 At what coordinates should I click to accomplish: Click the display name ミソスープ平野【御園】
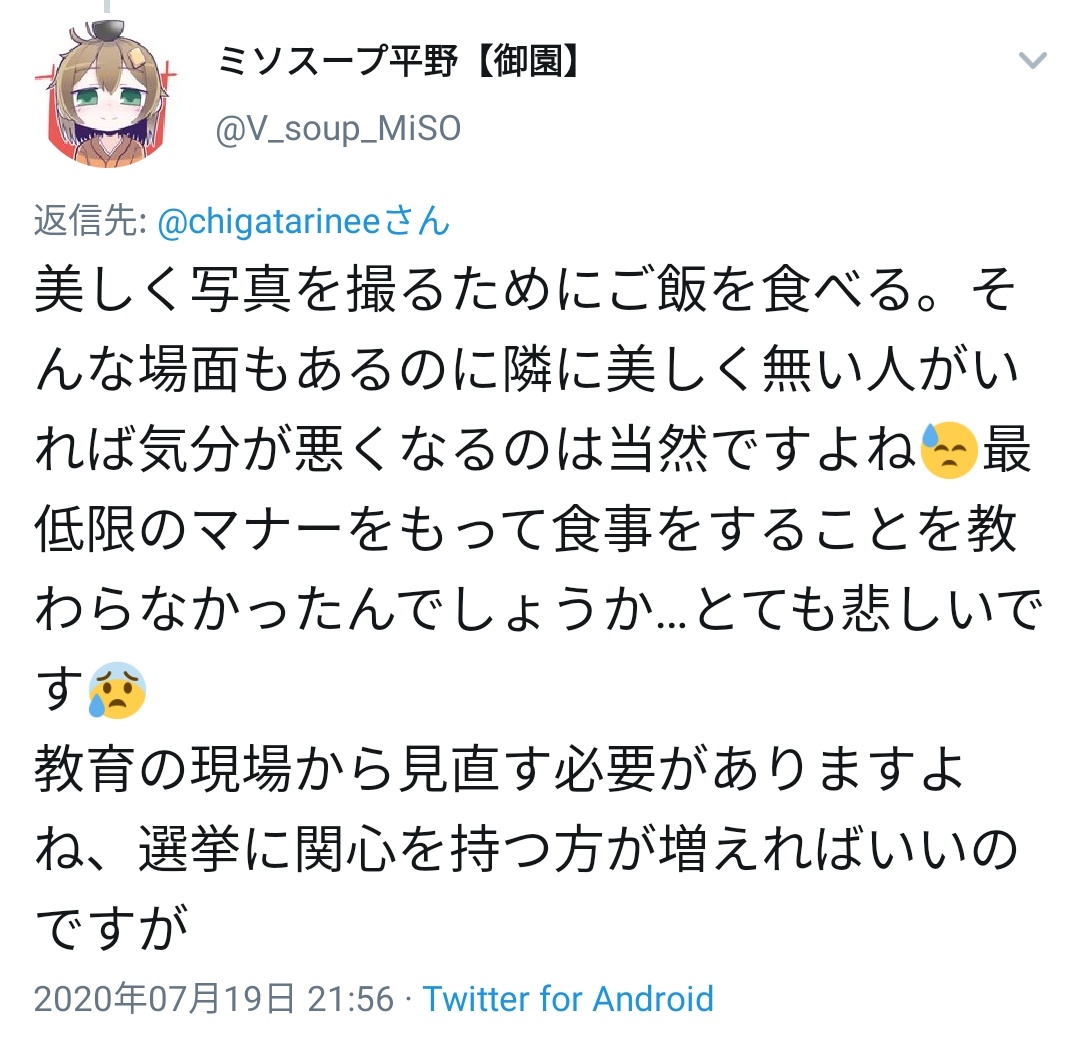pyautogui.click(x=398, y=61)
